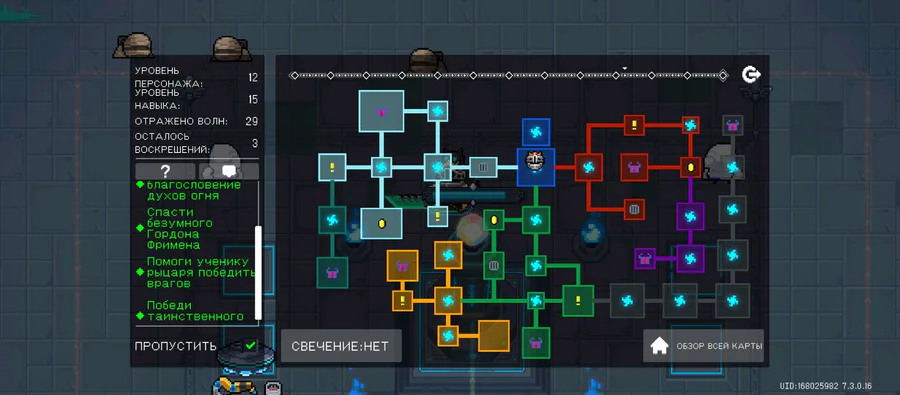Screen dimensions: 900x395
Task: Switch to the chat bubble tab
Action: 229,171
